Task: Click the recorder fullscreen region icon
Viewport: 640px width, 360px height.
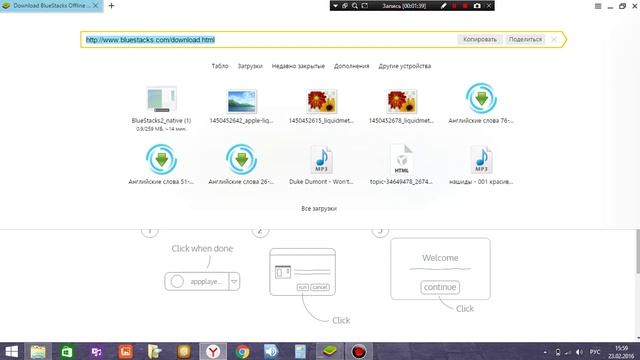Action: (x=364, y=6)
